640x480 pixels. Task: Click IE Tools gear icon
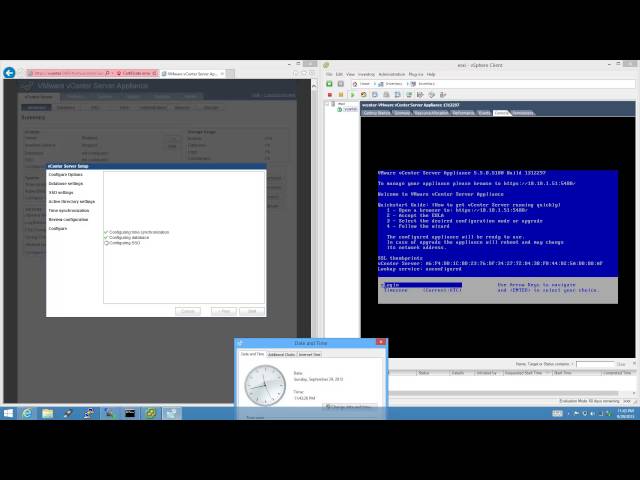[312, 73]
